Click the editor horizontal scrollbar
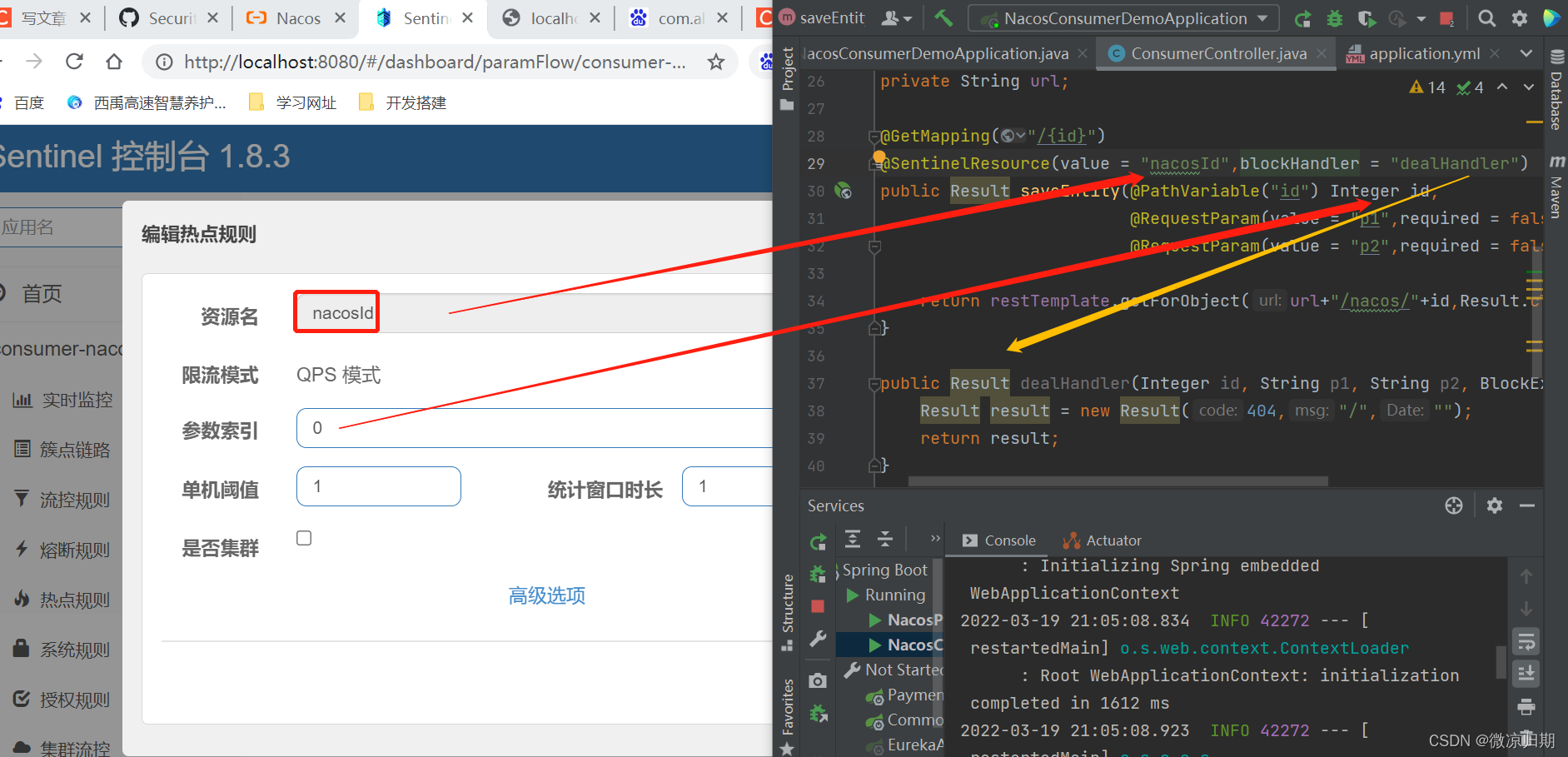This screenshot has width=1568, height=757. point(1118,481)
